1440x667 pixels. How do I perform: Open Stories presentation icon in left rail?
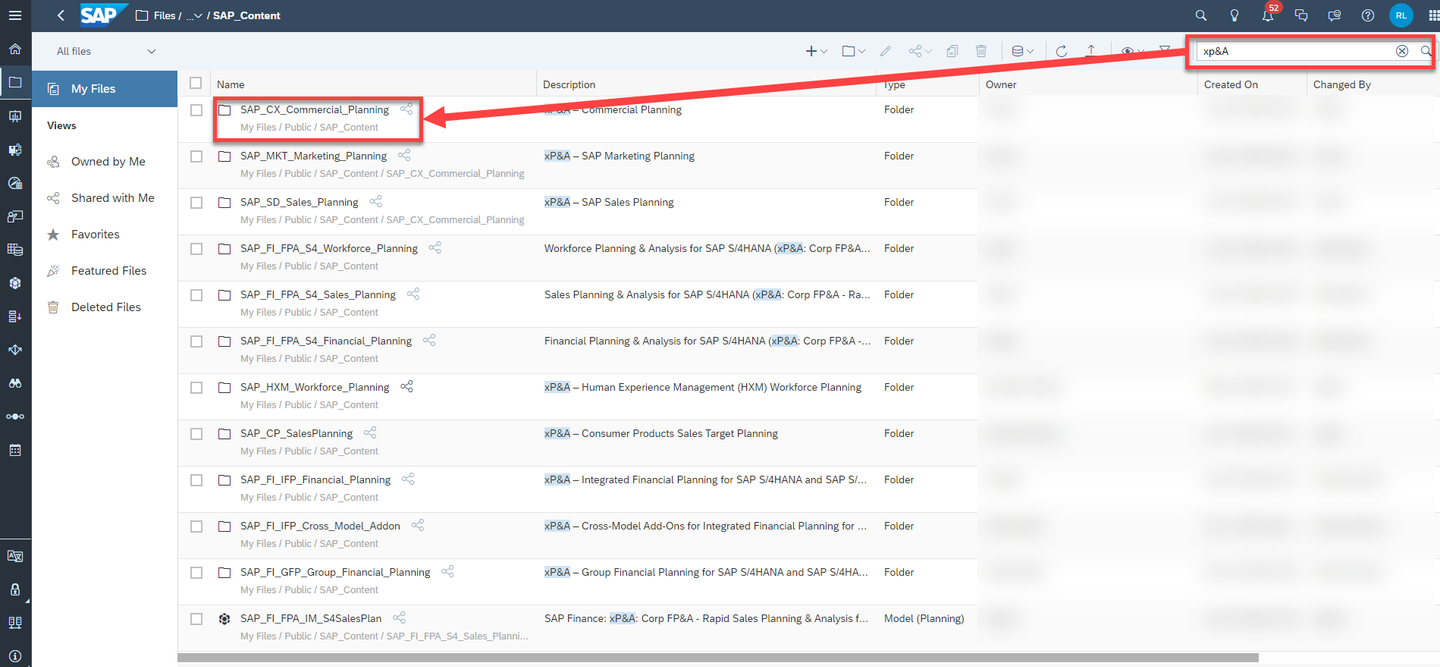point(15,116)
